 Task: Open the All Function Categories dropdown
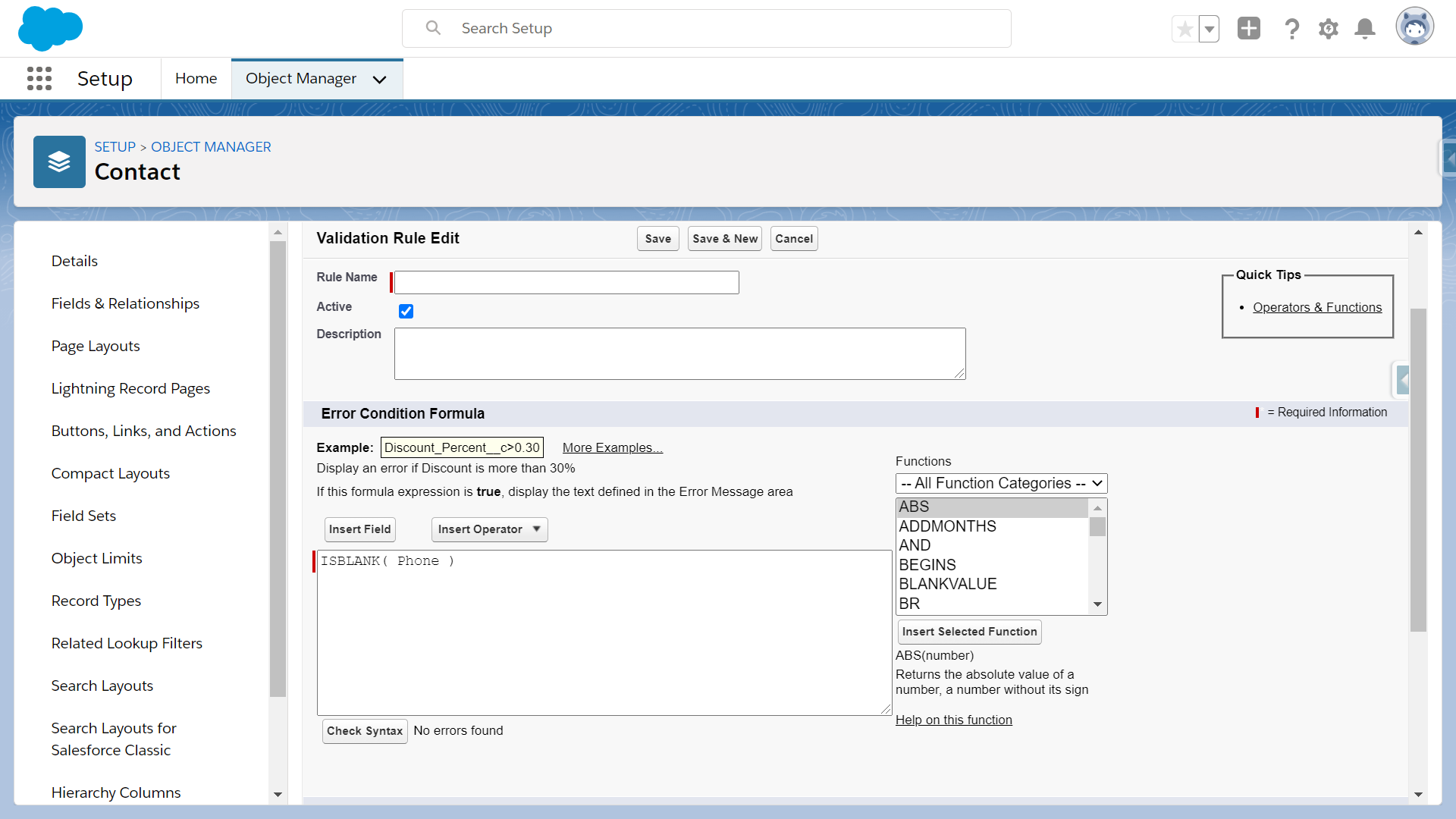(1001, 484)
